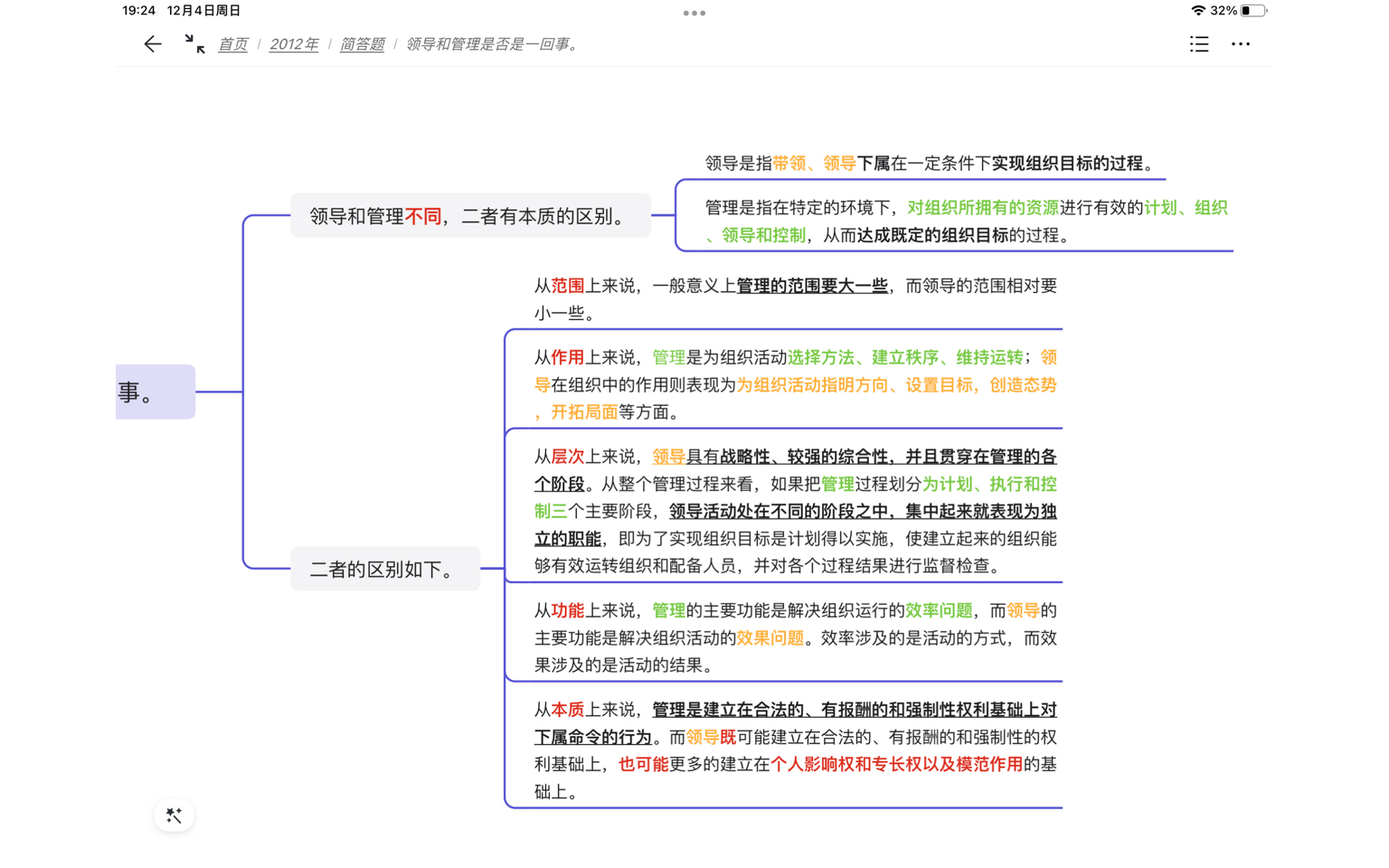
Task: Go to 首页 breadcrumb link
Action: 232,44
